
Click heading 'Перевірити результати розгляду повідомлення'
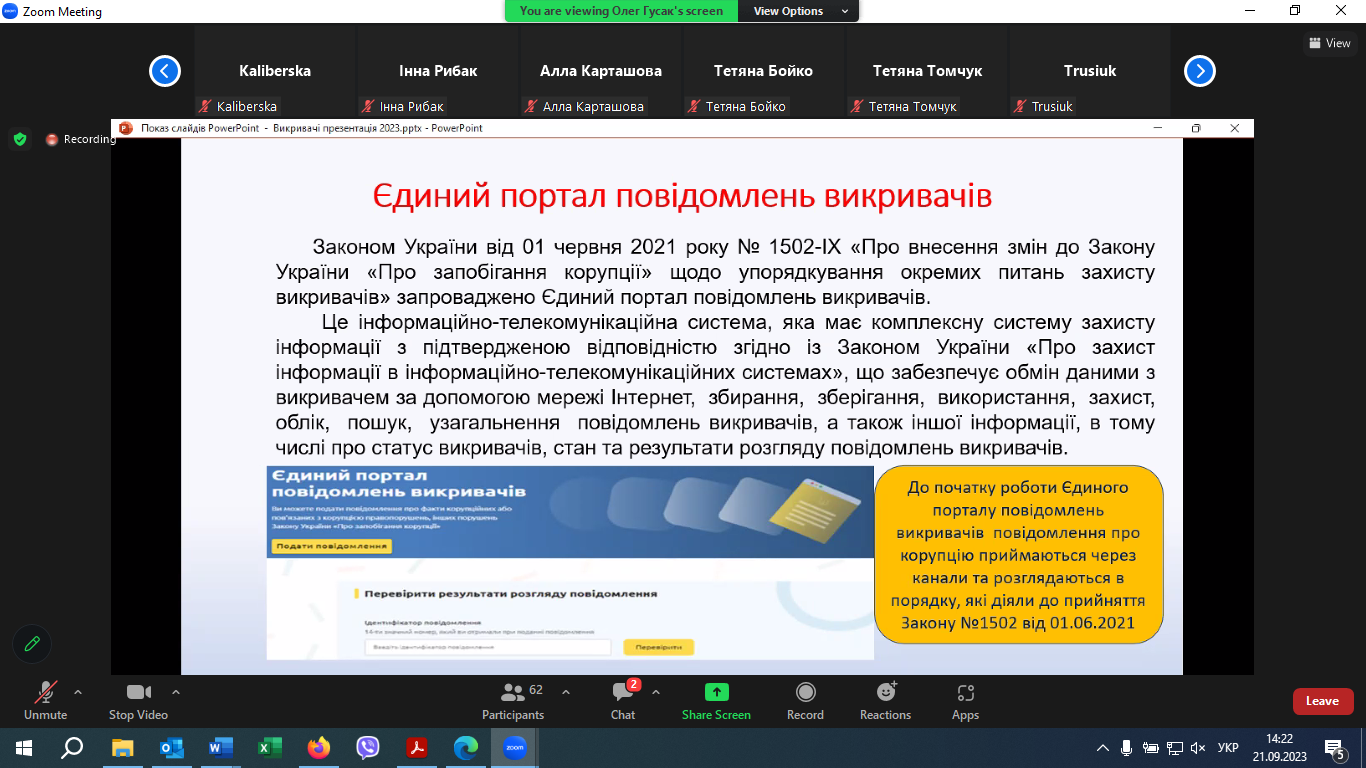[510, 593]
